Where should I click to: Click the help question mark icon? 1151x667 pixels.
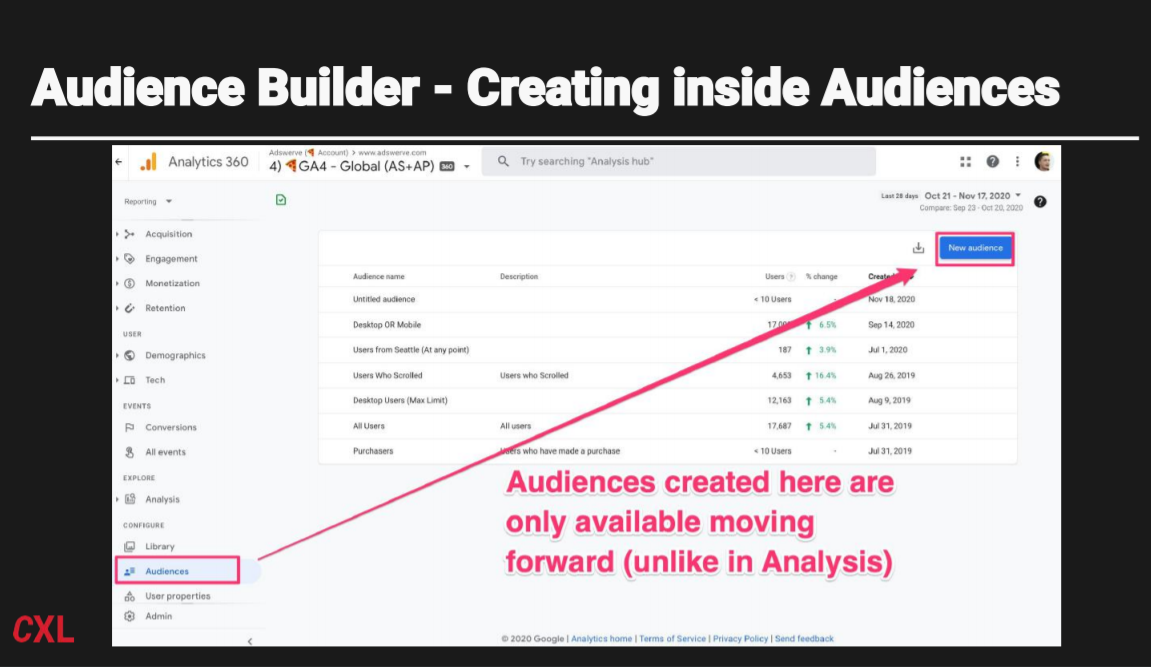pyautogui.click(x=992, y=160)
